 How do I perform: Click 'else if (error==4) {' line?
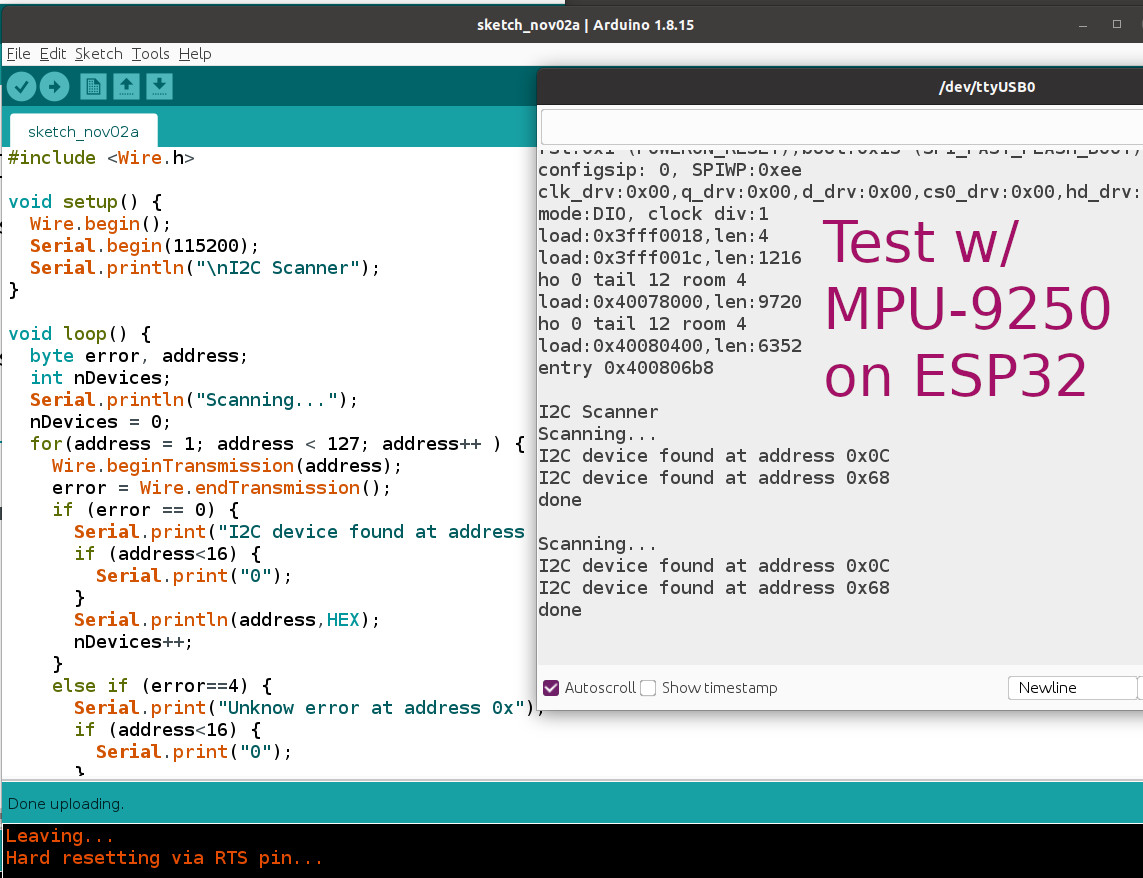[162, 686]
